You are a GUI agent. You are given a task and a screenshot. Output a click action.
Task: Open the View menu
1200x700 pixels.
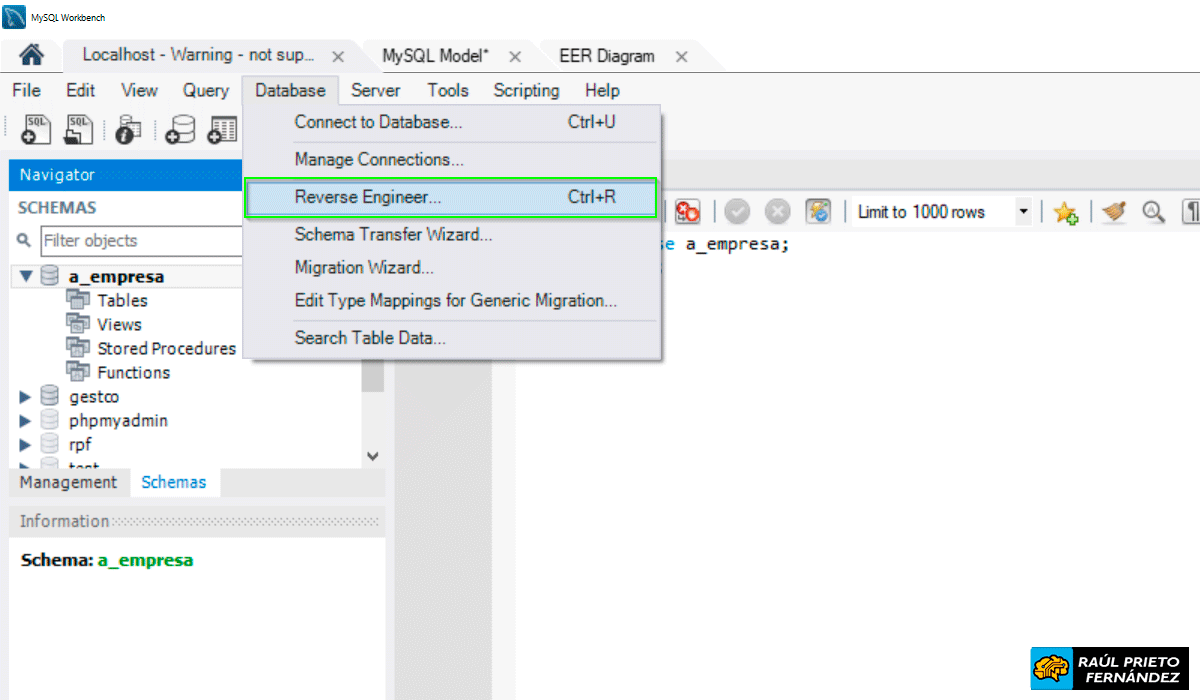(139, 90)
